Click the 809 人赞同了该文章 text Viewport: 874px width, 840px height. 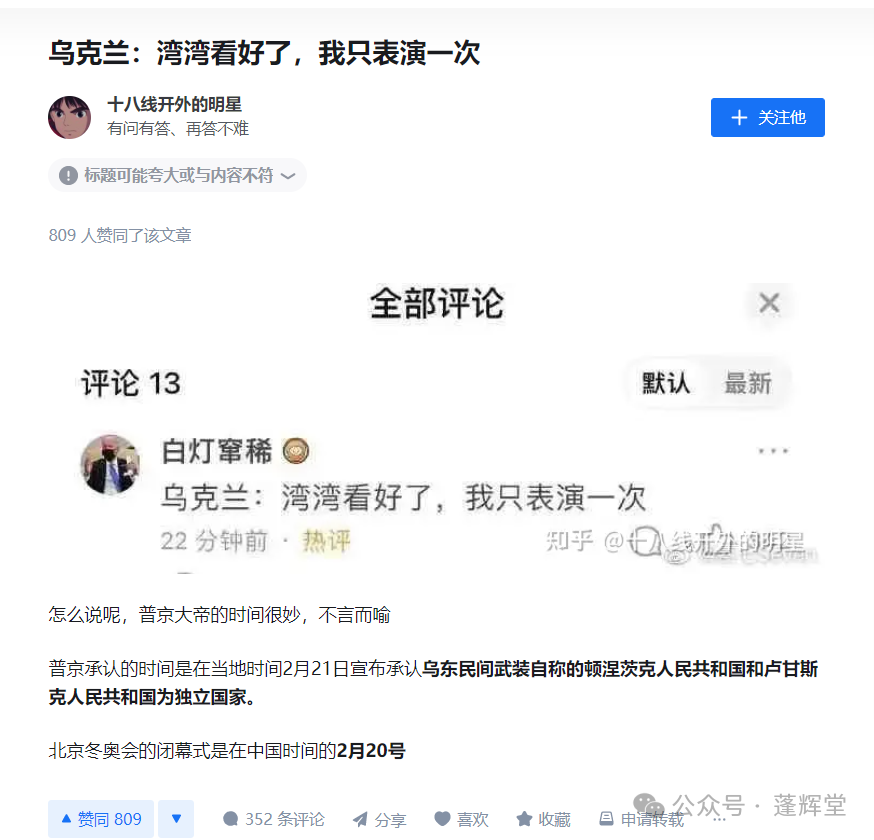click(120, 235)
